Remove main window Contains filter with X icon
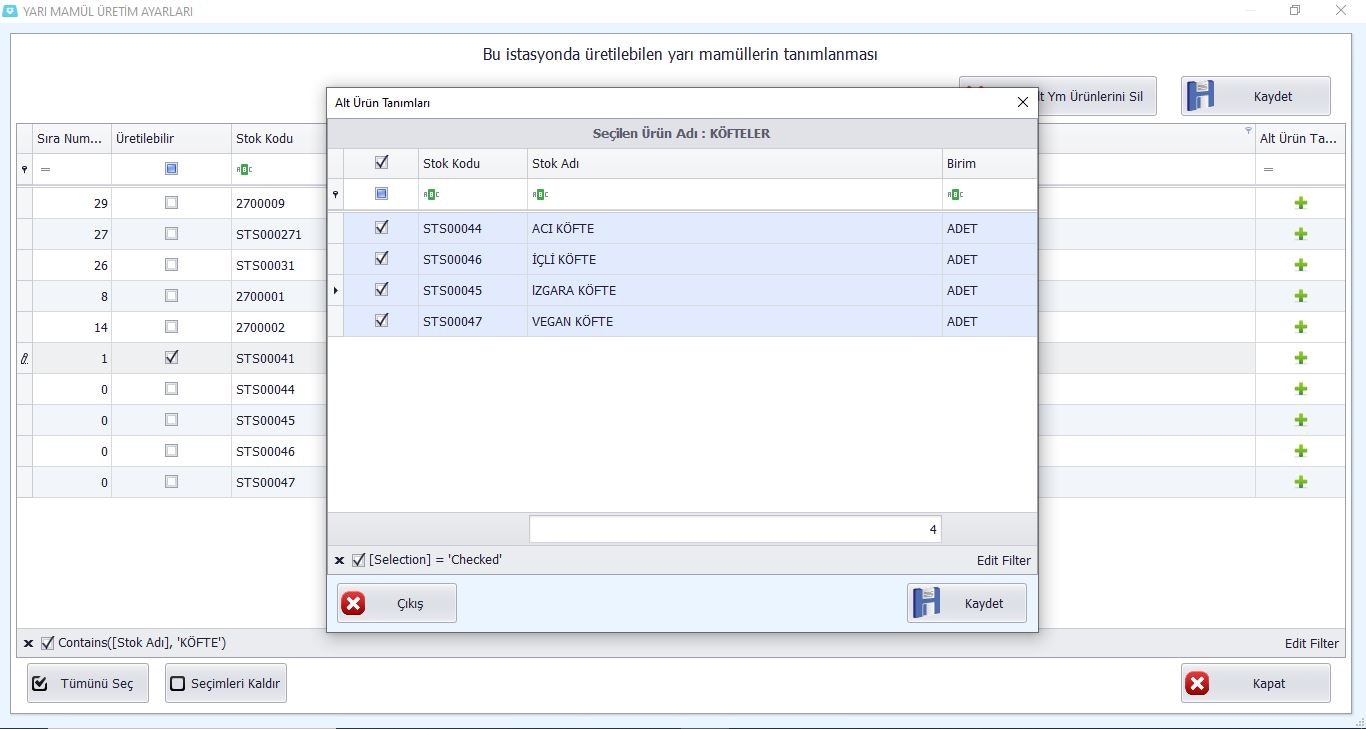 click(x=28, y=644)
